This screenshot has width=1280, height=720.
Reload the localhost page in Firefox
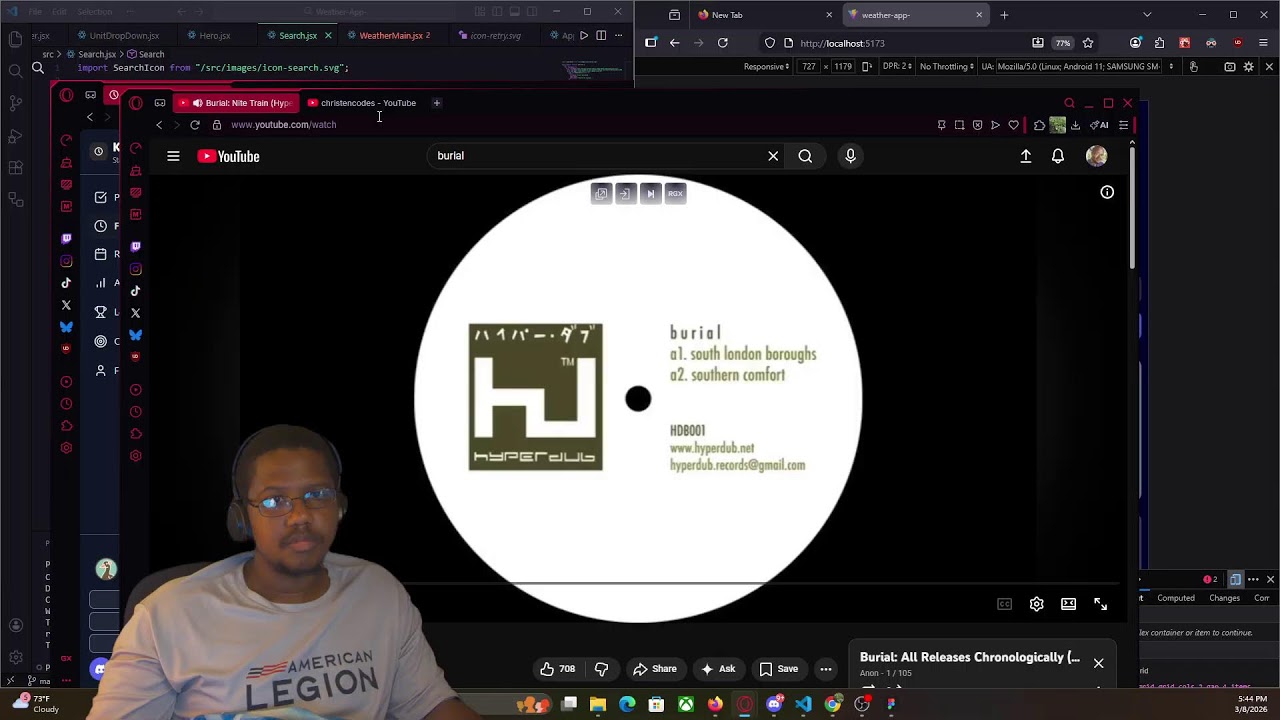(x=722, y=43)
